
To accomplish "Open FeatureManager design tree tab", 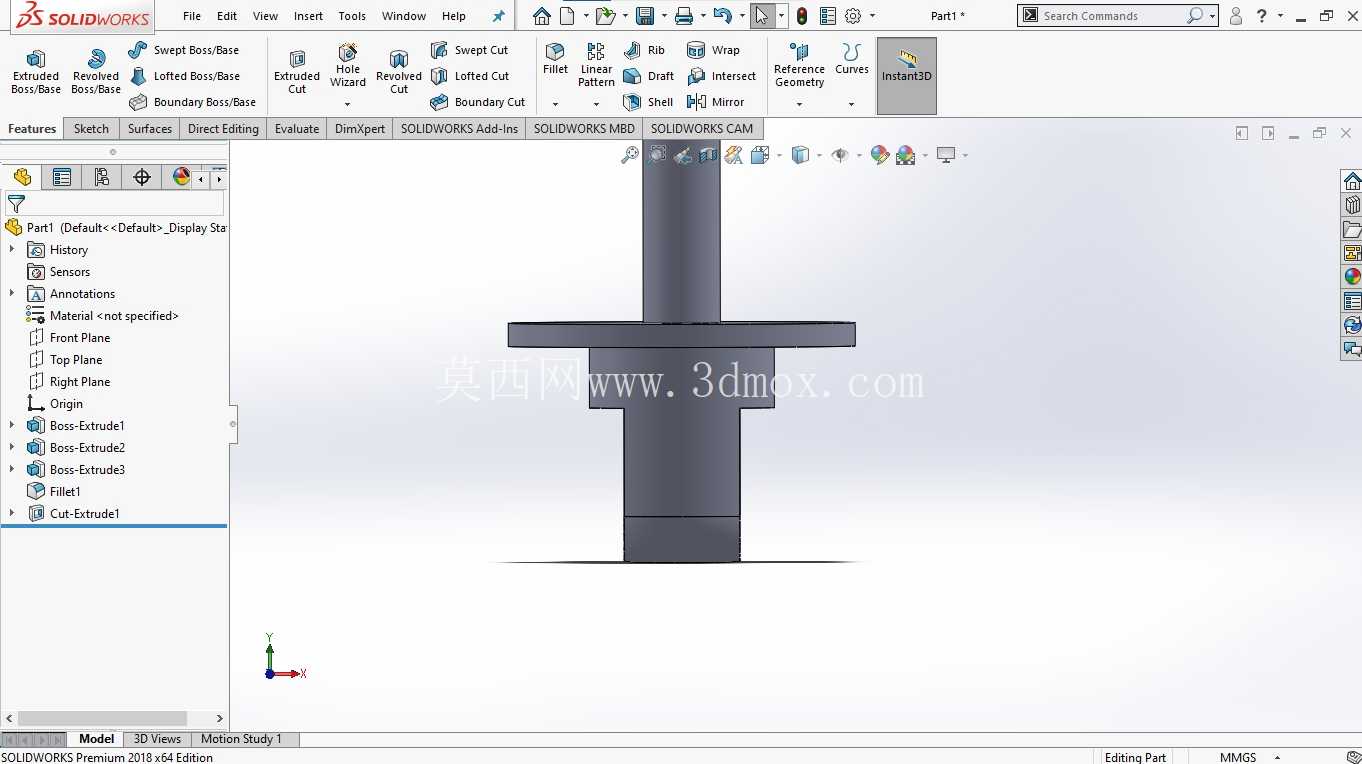I will coord(22,177).
